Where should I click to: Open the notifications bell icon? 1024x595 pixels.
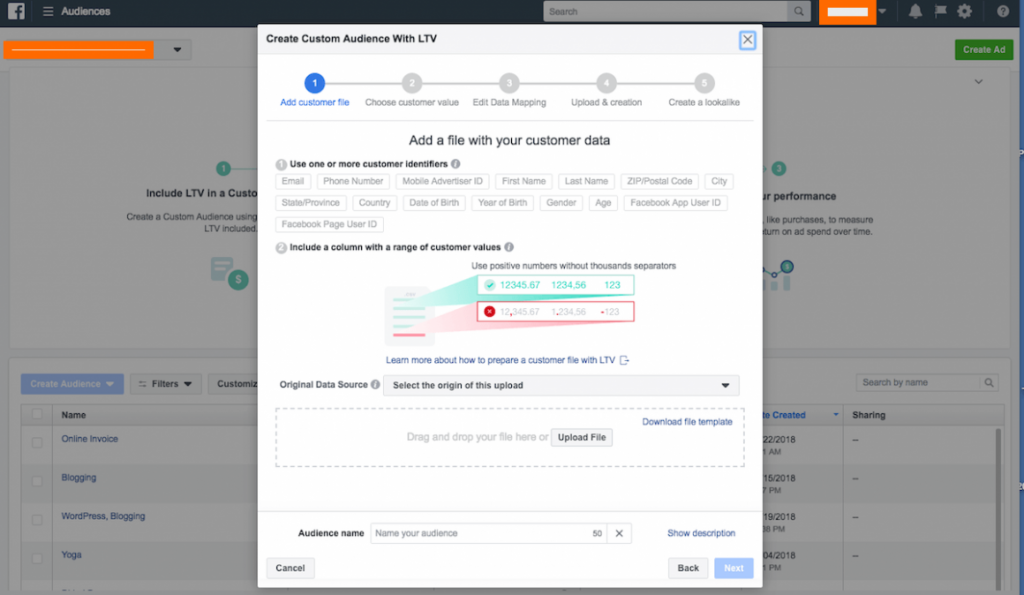(915, 11)
